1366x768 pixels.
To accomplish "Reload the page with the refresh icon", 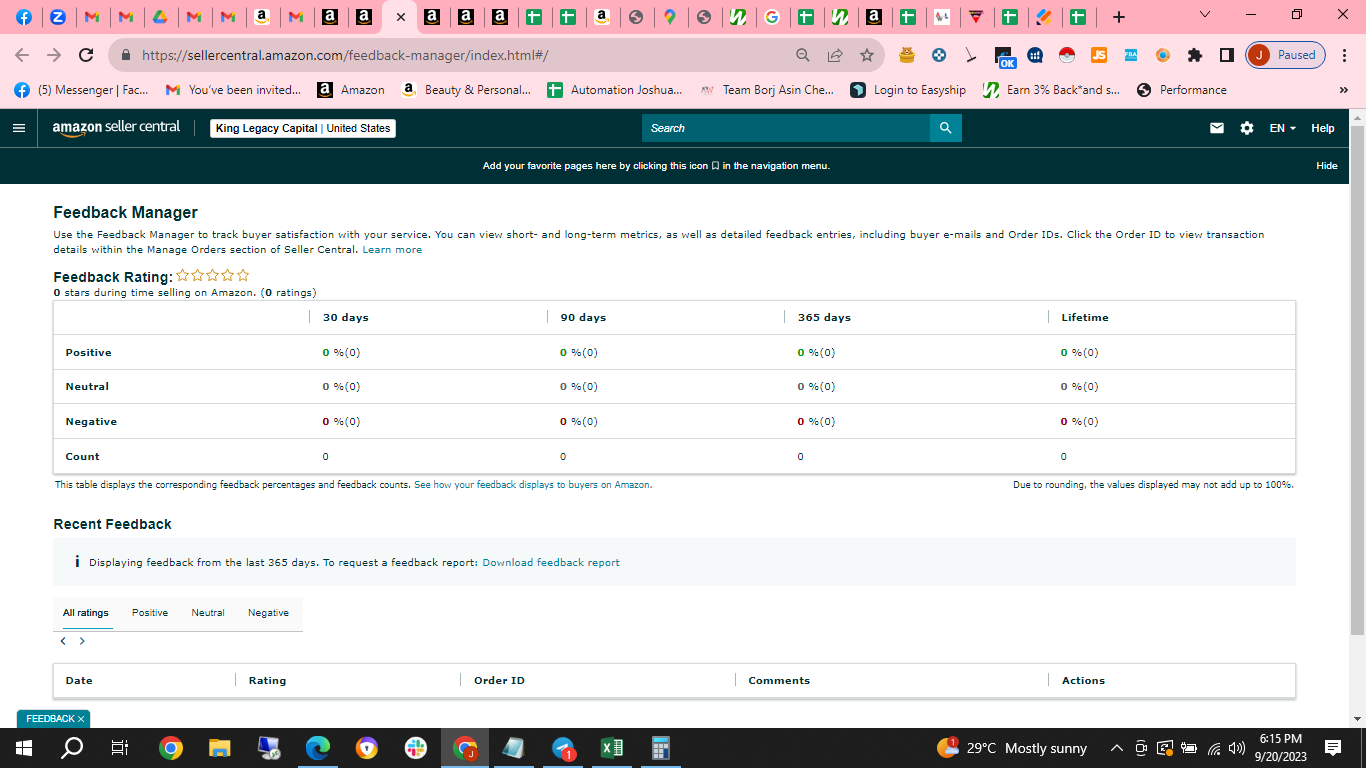I will click(x=86, y=55).
